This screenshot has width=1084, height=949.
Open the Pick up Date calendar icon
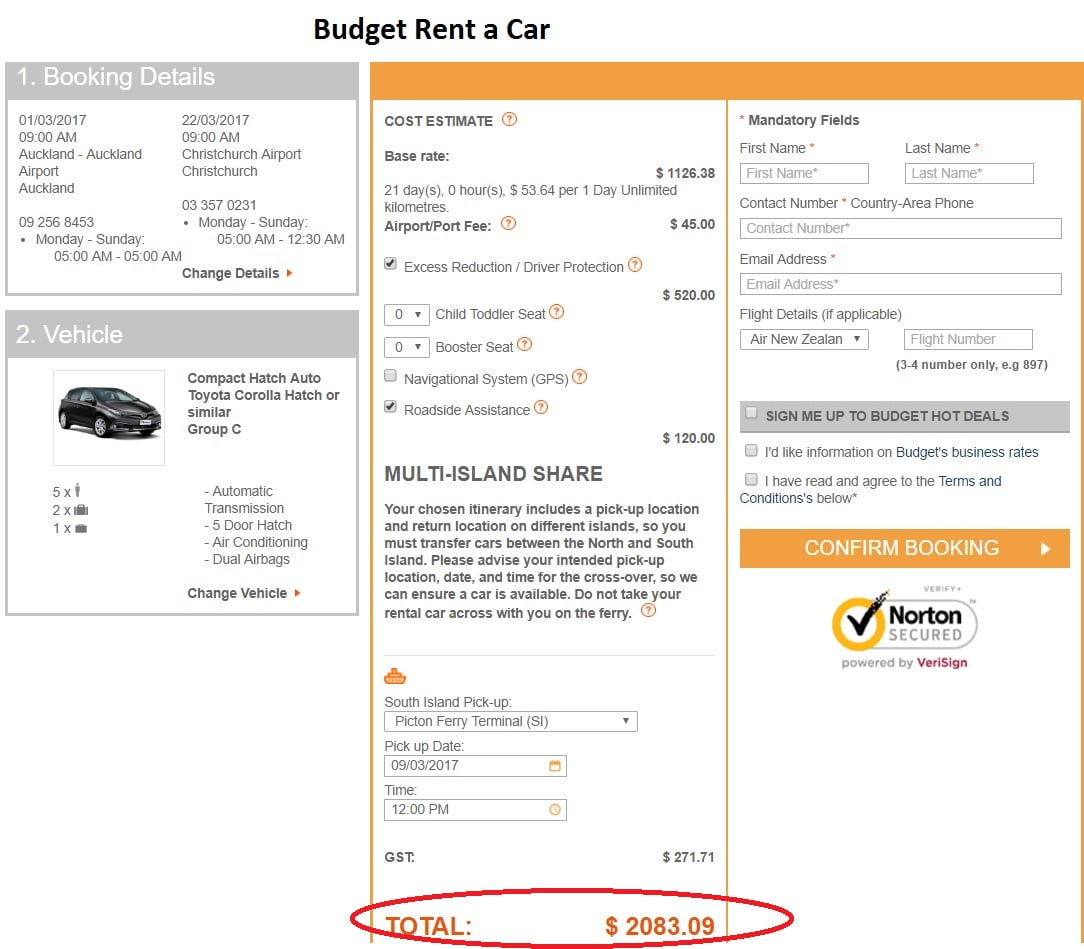554,765
